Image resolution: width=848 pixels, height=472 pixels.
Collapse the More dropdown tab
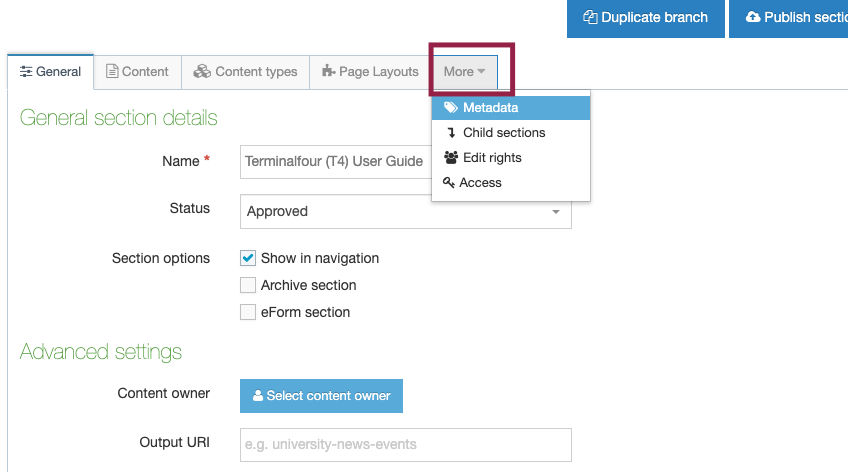(x=465, y=71)
